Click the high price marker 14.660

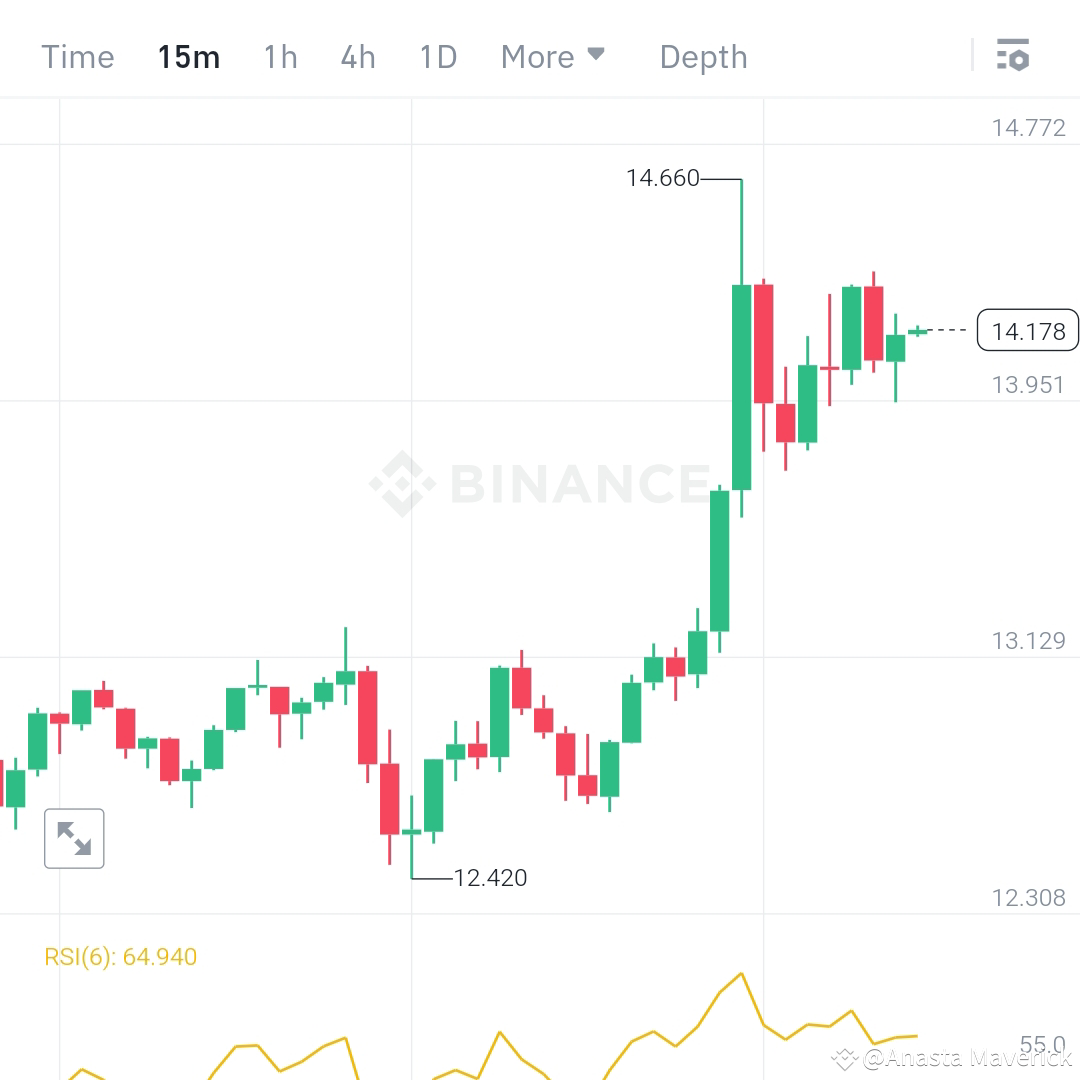coord(662,178)
